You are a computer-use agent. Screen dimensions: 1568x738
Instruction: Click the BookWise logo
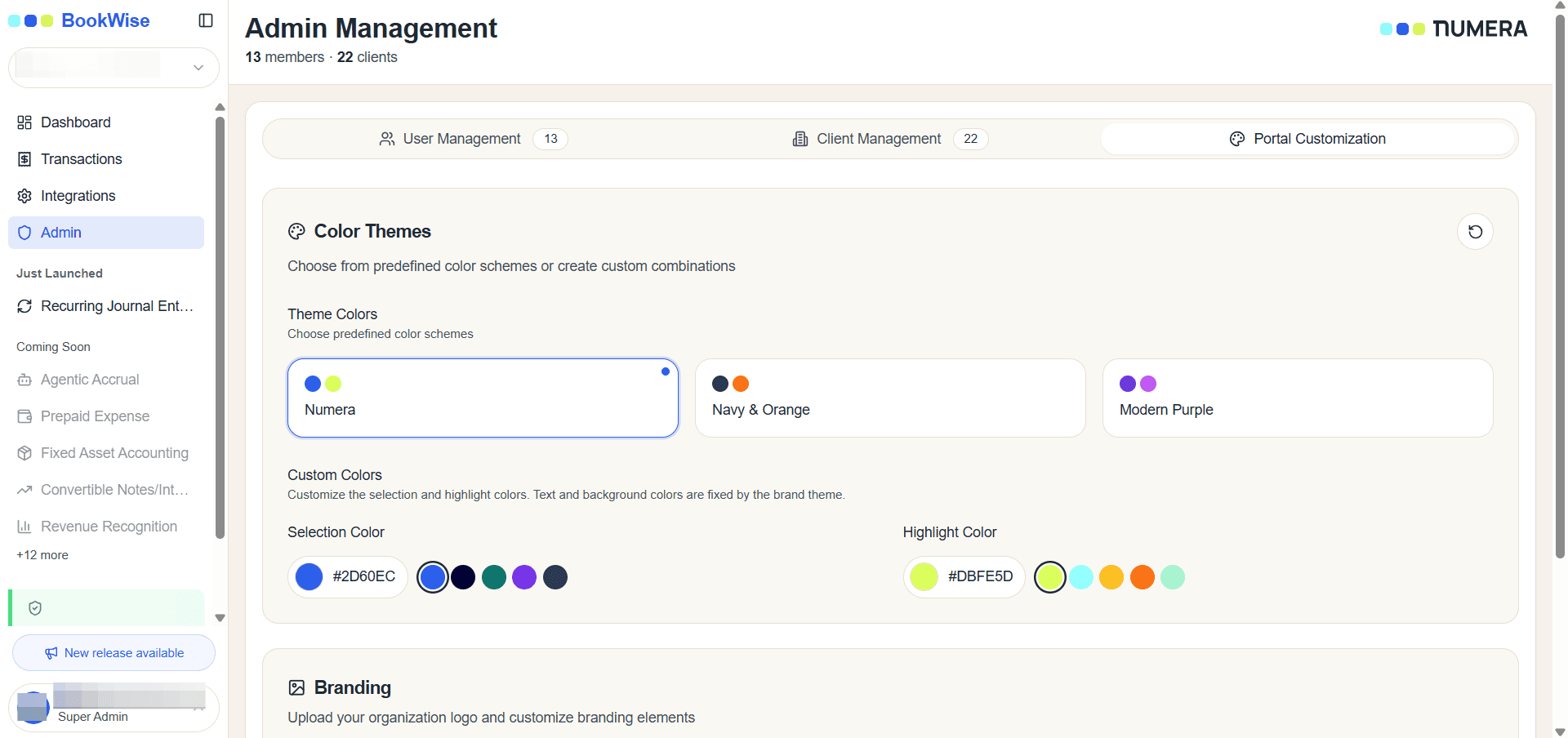pyautogui.click(x=79, y=20)
